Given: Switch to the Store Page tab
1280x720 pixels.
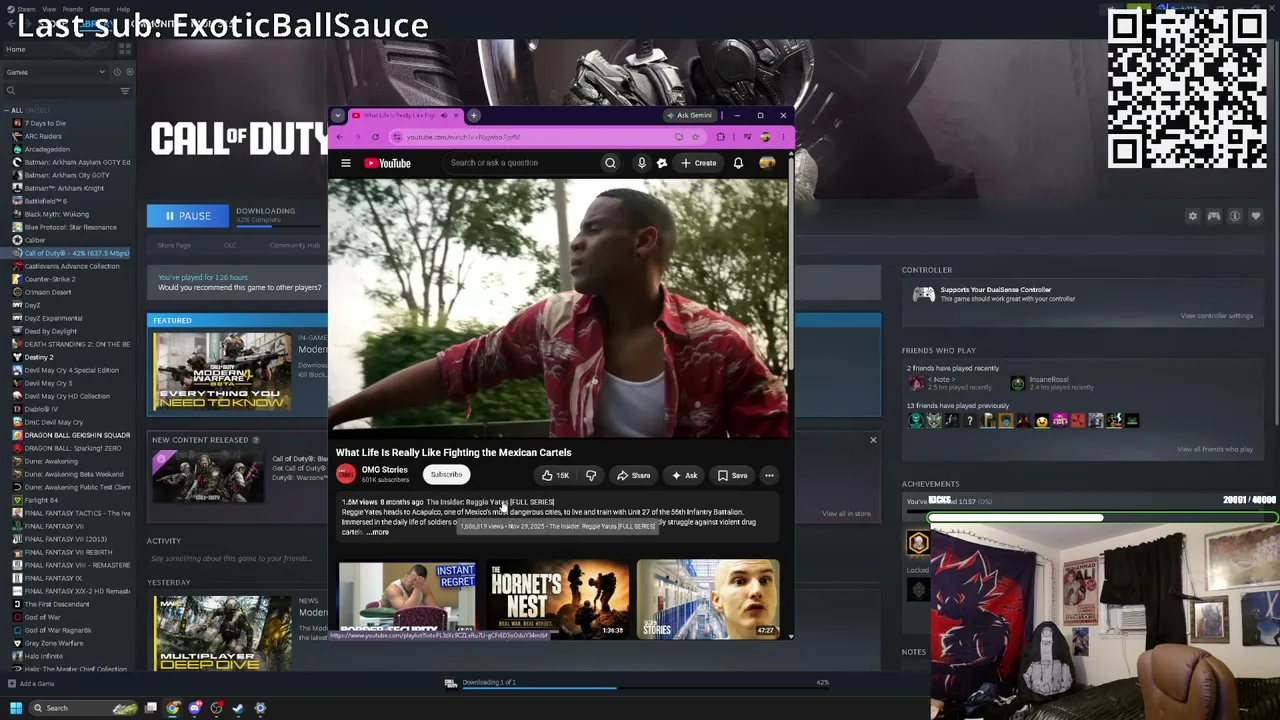Looking at the screenshot, I should (174, 245).
